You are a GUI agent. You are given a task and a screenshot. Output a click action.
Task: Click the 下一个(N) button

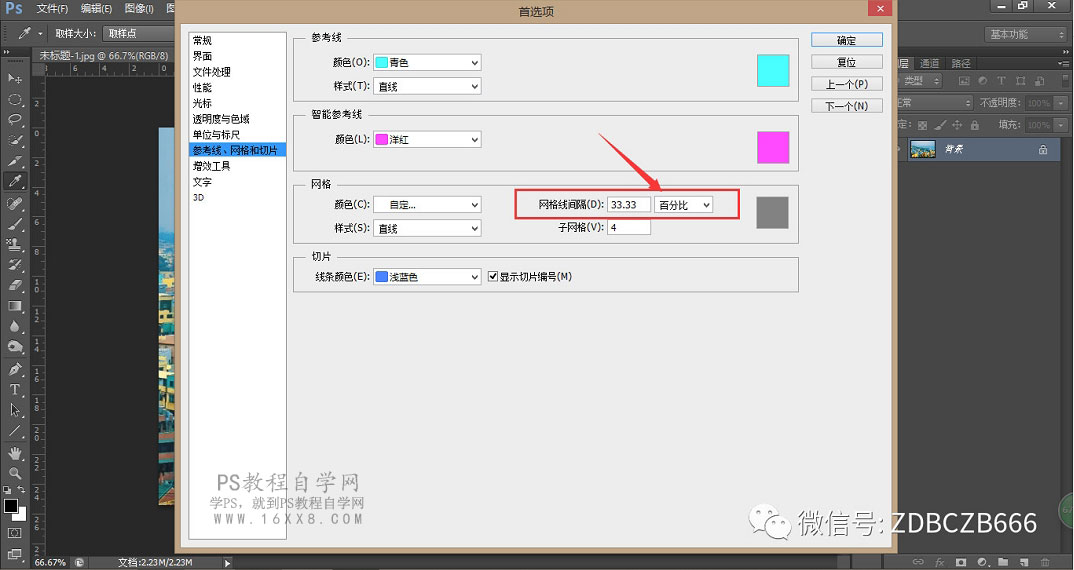click(x=847, y=106)
